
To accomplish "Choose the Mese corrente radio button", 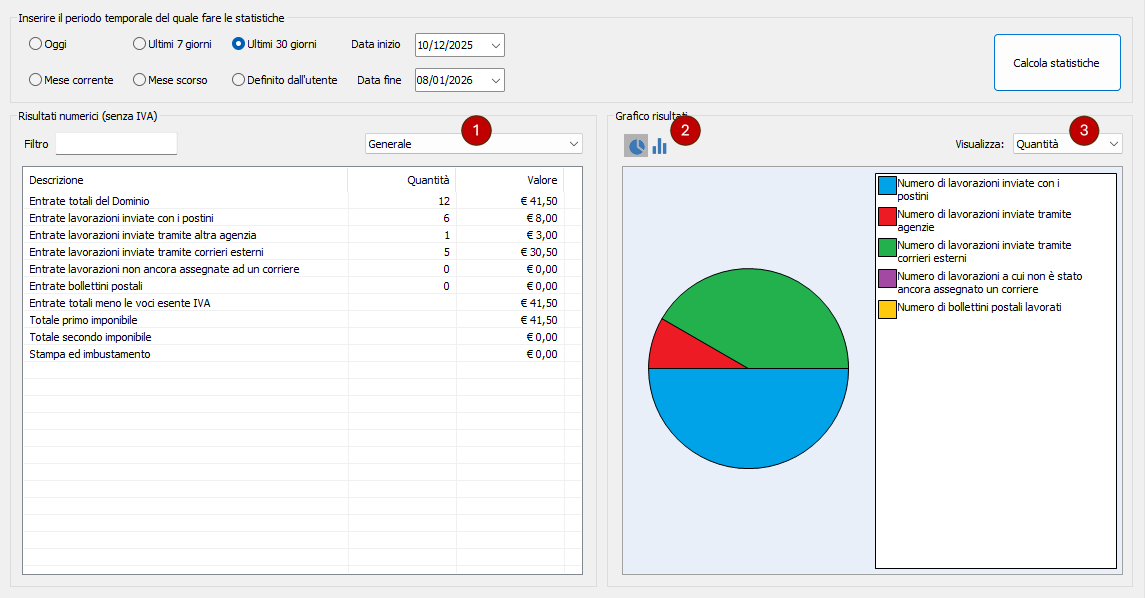I will [x=36, y=80].
